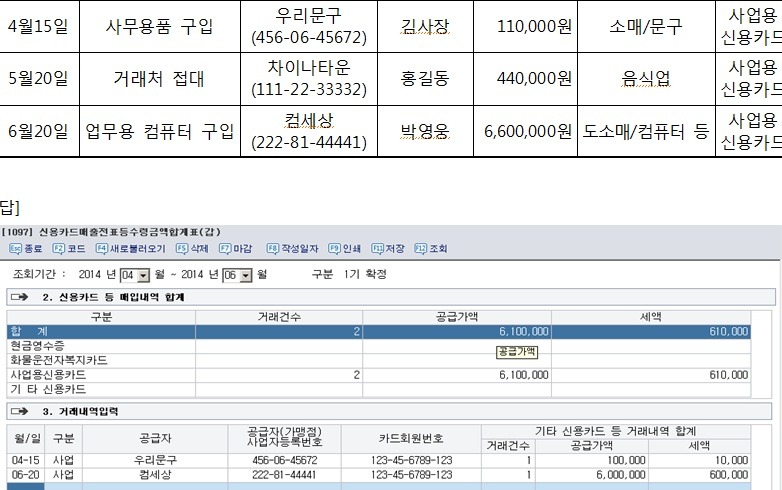Image resolution: width=782 pixels, height=490 pixels.
Task: Click the F9 인쇄 print icon
Action: [x=344, y=248]
